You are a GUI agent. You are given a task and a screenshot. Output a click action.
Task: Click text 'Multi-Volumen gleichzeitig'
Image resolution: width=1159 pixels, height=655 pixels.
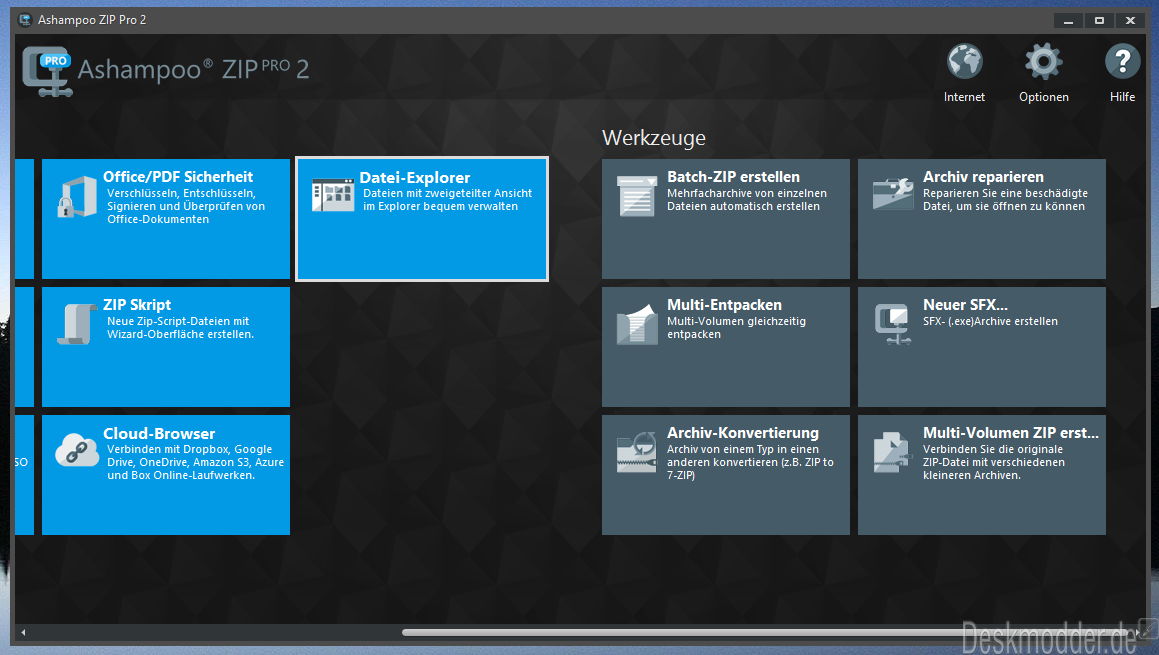pos(736,321)
